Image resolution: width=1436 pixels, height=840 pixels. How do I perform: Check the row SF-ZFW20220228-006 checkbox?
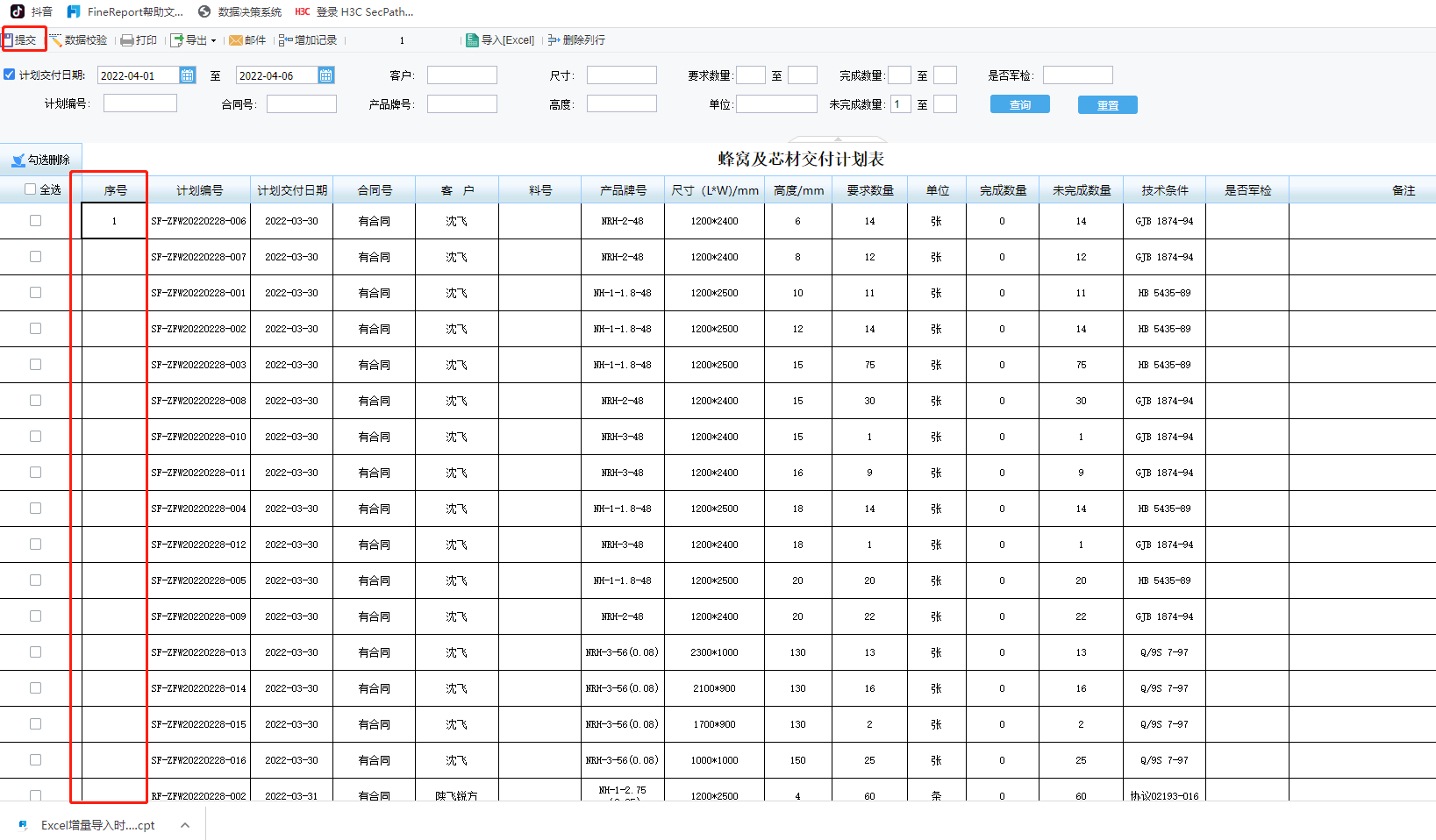coord(35,221)
